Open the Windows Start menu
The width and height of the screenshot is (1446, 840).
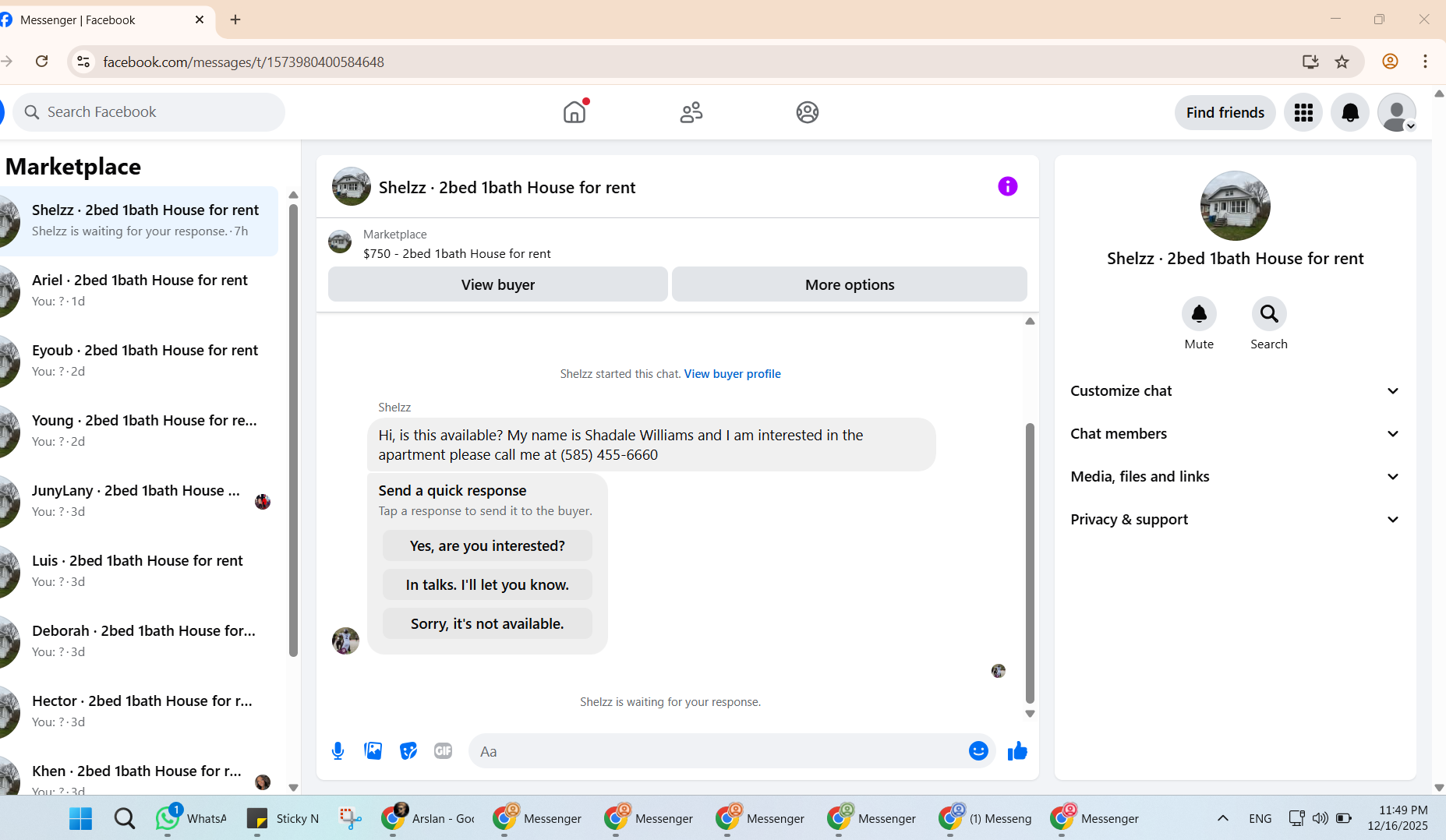pos(80,818)
